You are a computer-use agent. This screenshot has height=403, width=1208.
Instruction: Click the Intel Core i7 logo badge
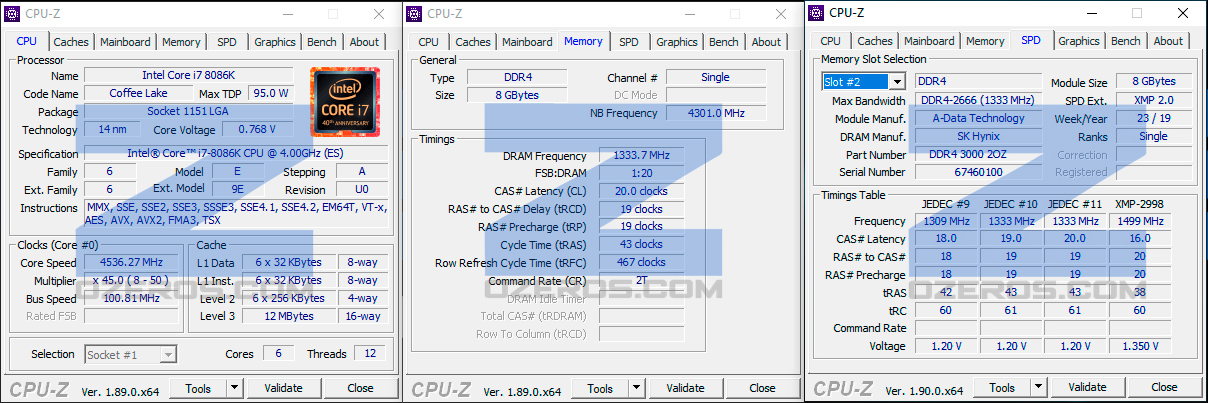(345, 102)
